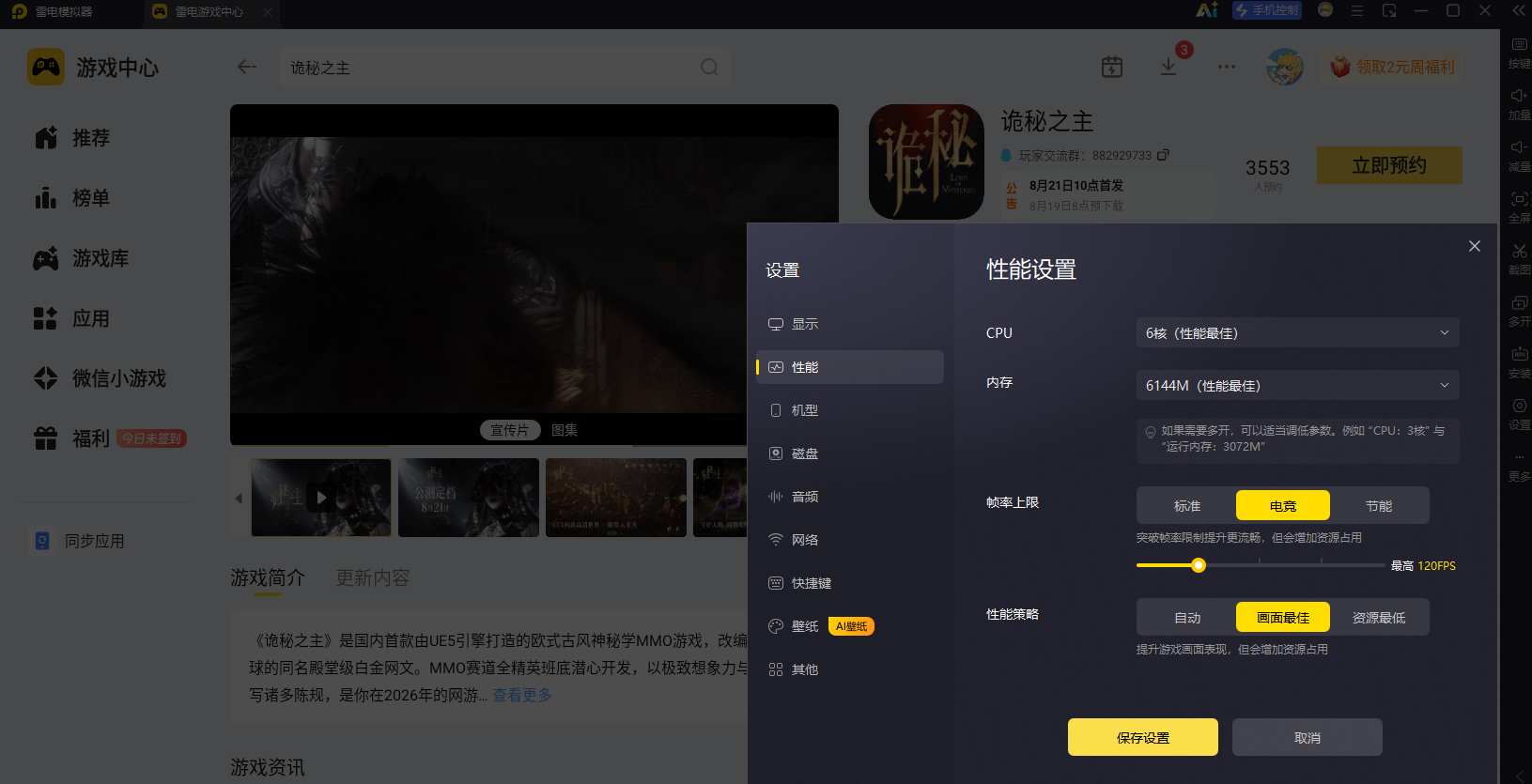Screen dimensions: 1532x784
Task: Click the 减量 volume down icon
Action: 1519,147
